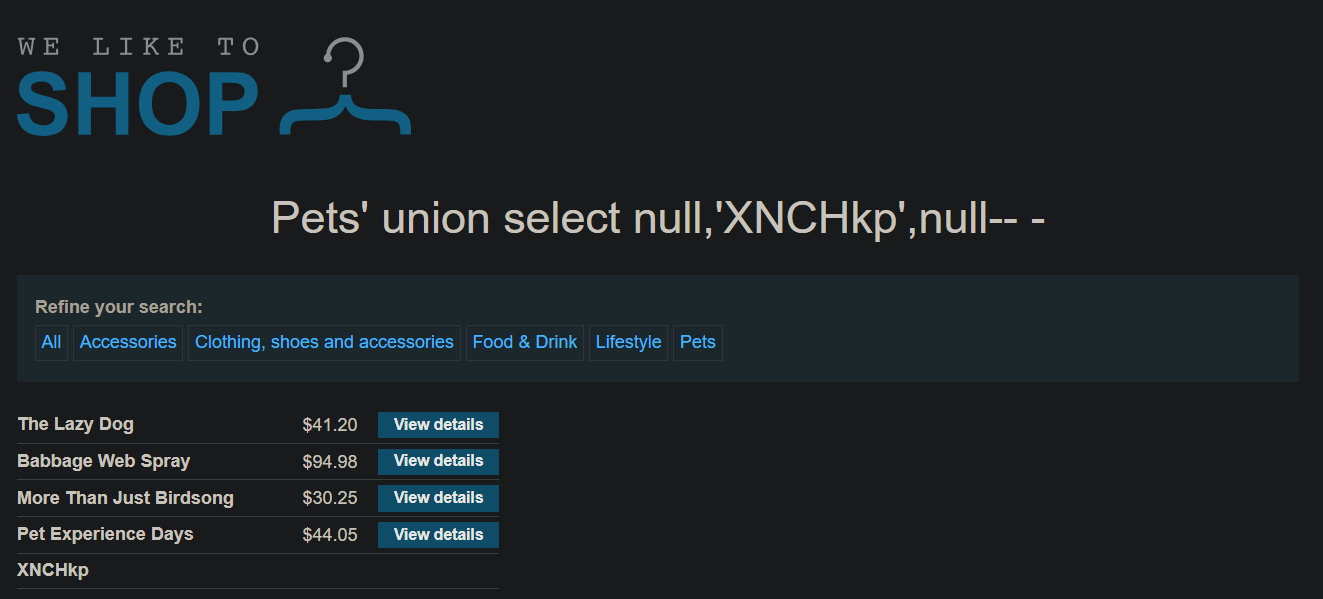The image size is (1323, 599).
Task: Select the Pets category link
Action: tap(698, 342)
